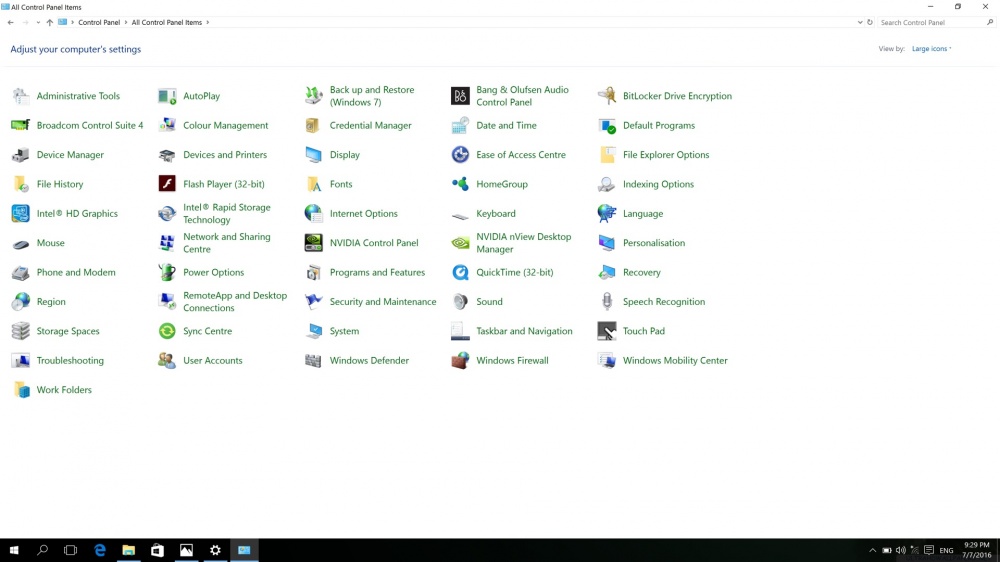The width and height of the screenshot is (1000, 562).
Task: Open the BitLocker Drive Encryption icon
Action: coord(606,96)
